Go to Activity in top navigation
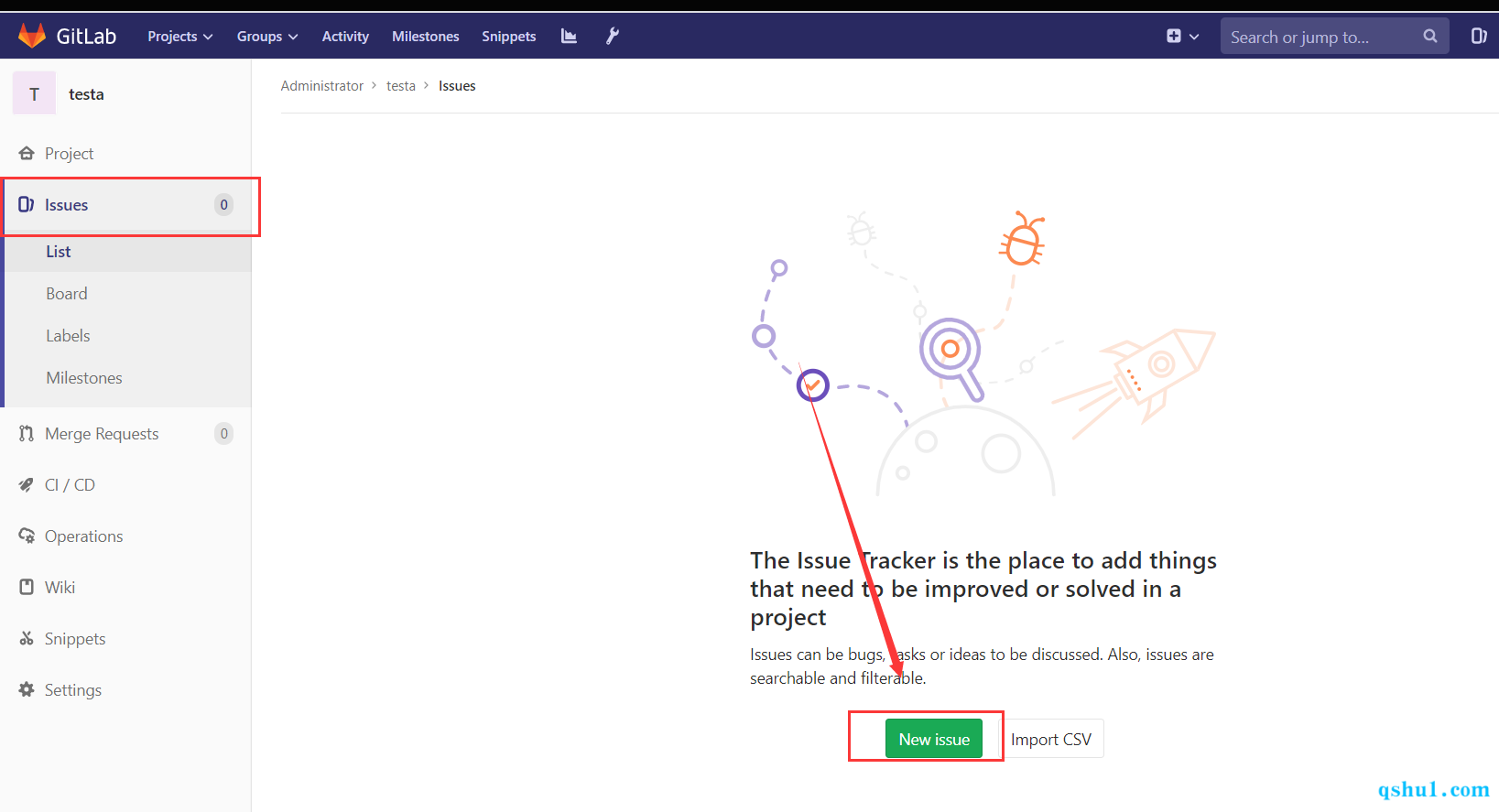 coord(345,37)
